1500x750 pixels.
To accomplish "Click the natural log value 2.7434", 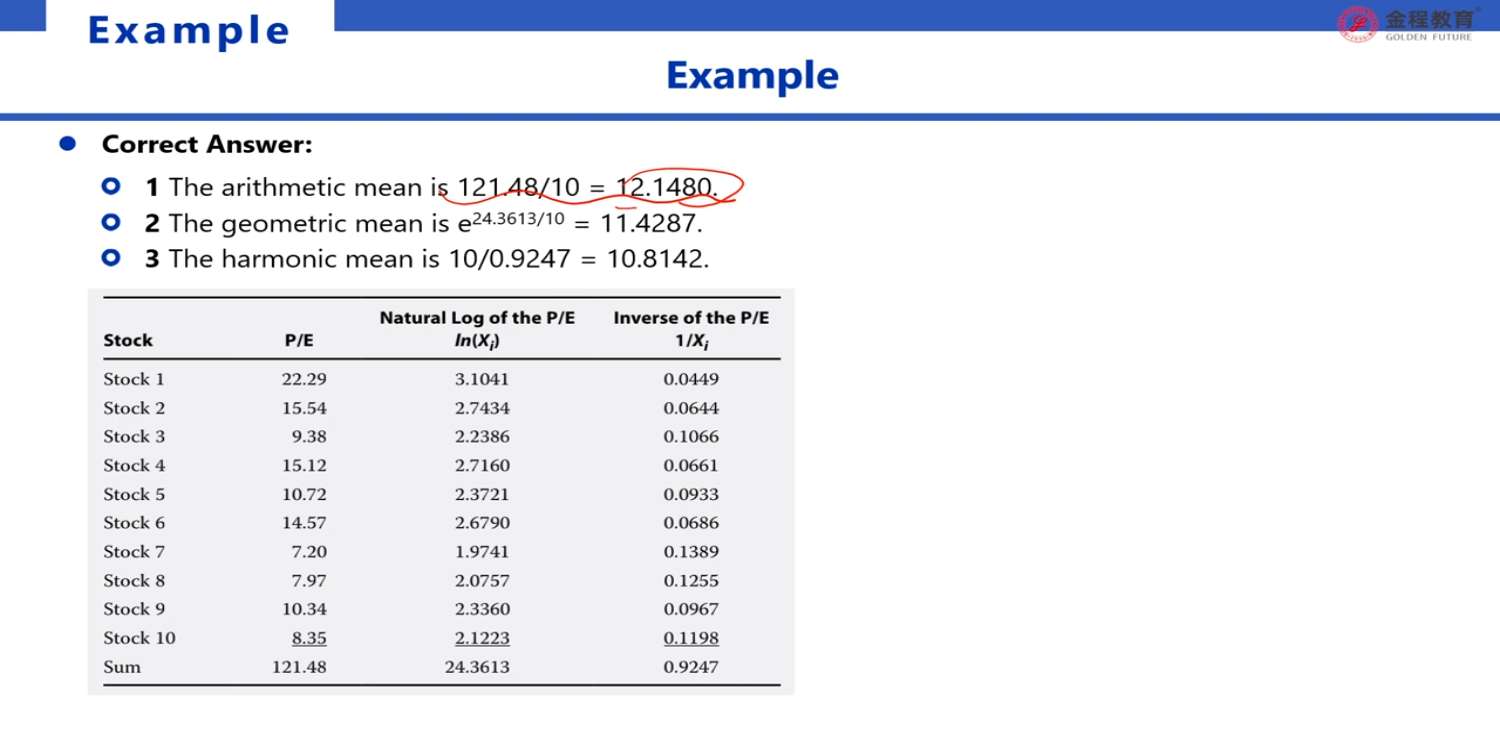I will coord(482,408).
